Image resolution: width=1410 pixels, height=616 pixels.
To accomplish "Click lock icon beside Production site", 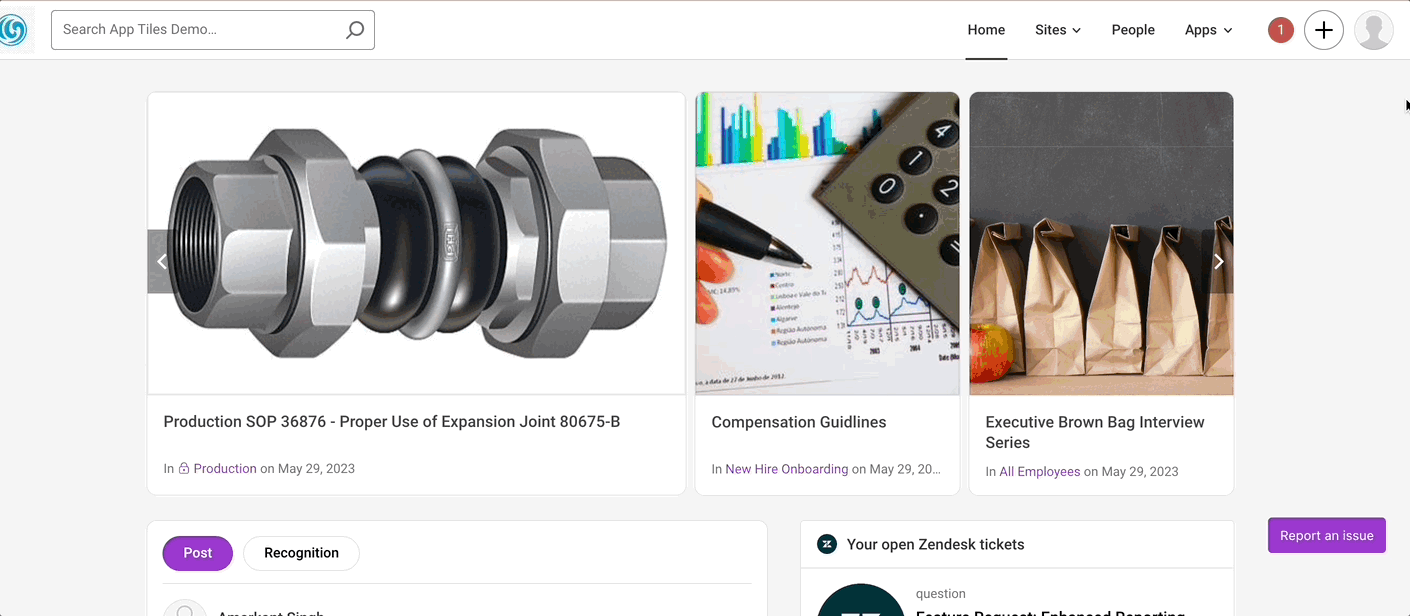I will pos(184,469).
